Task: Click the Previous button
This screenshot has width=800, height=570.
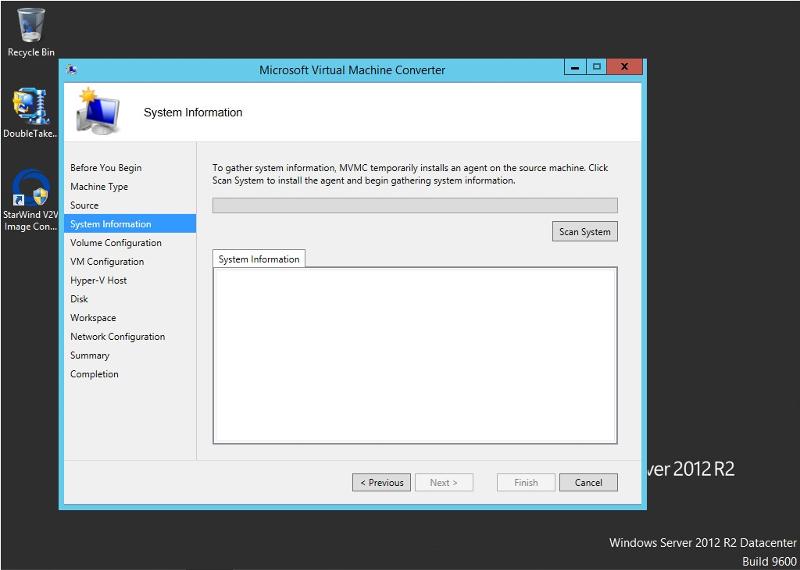Action: pyautogui.click(x=381, y=482)
